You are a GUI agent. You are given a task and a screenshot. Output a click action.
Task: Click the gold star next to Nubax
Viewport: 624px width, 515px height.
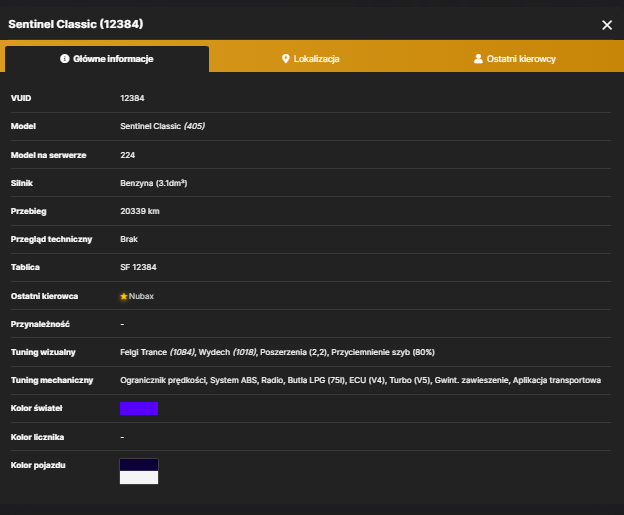124,296
